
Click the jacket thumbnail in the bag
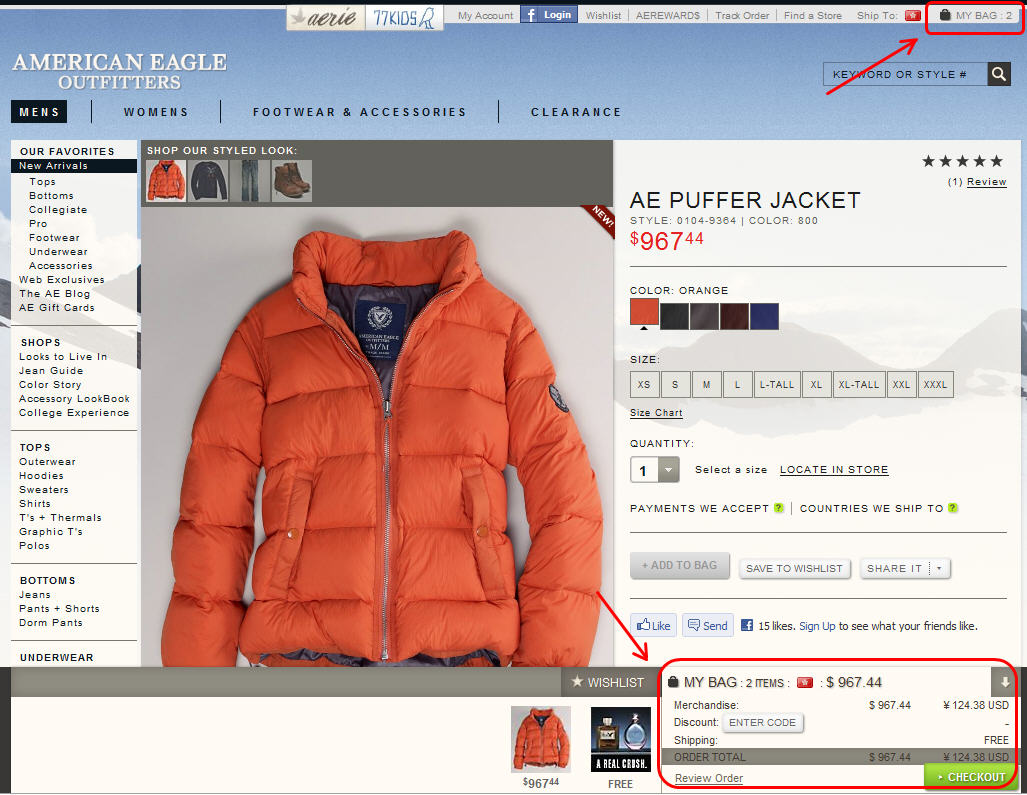[540, 739]
